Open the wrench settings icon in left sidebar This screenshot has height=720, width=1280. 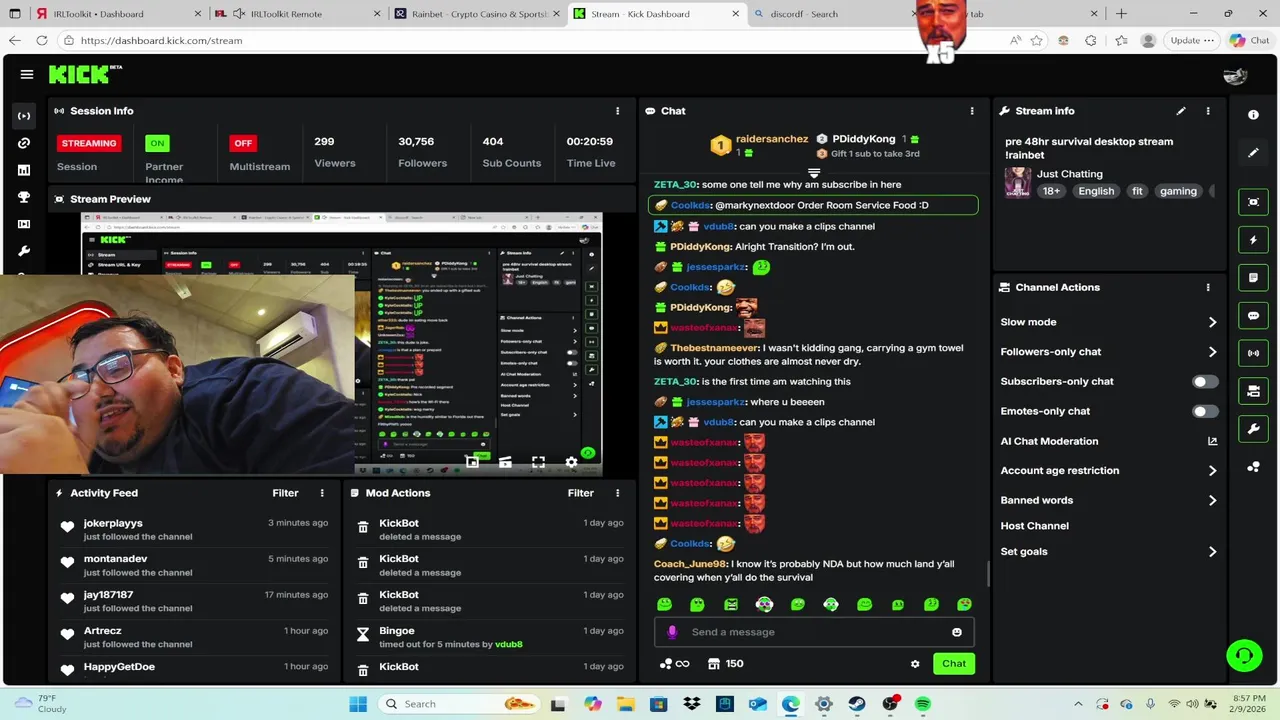(x=24, y=251)
